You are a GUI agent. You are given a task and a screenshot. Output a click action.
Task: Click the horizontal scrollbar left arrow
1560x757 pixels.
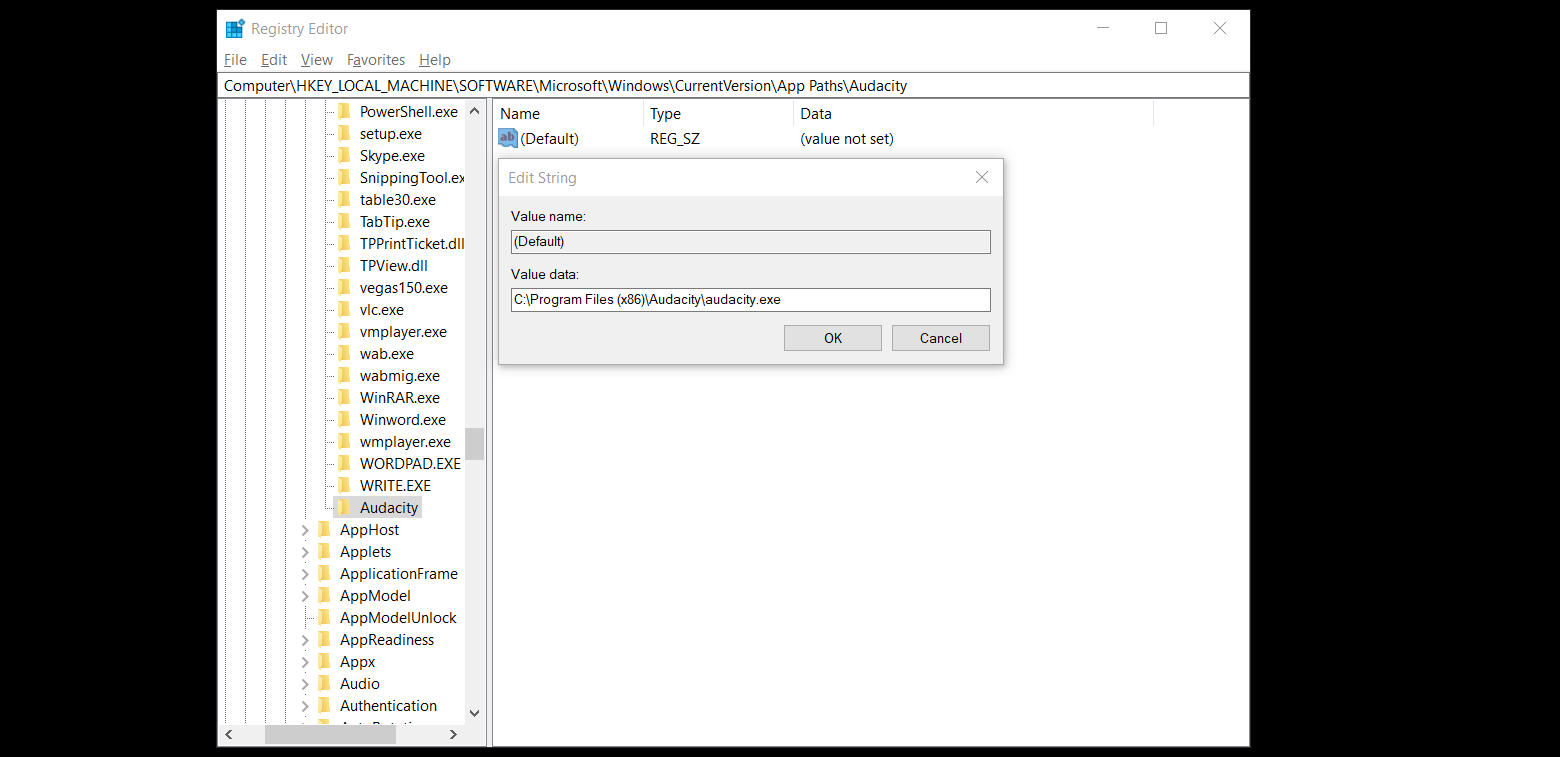pos(229,734)
